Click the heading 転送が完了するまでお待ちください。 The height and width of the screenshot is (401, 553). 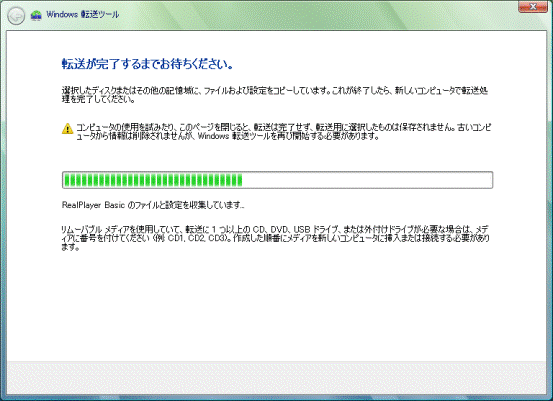point(147,64)
